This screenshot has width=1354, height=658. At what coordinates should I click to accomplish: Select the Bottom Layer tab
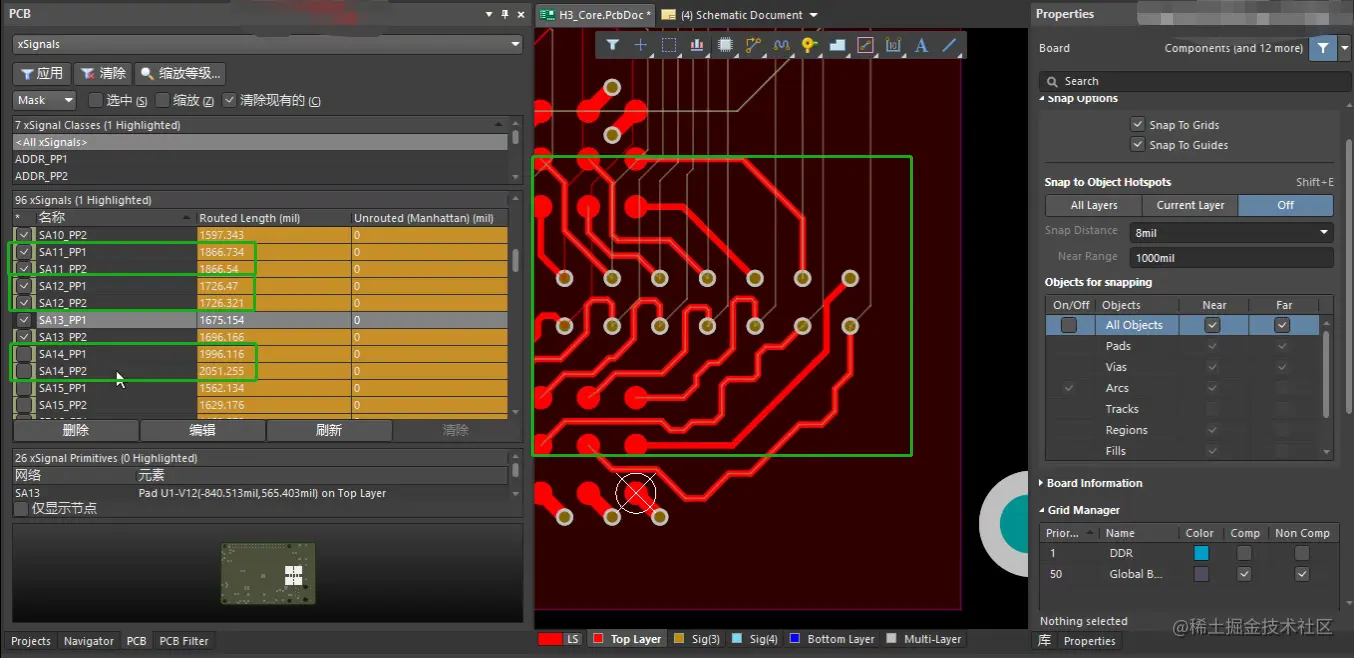tap(832, 639)
